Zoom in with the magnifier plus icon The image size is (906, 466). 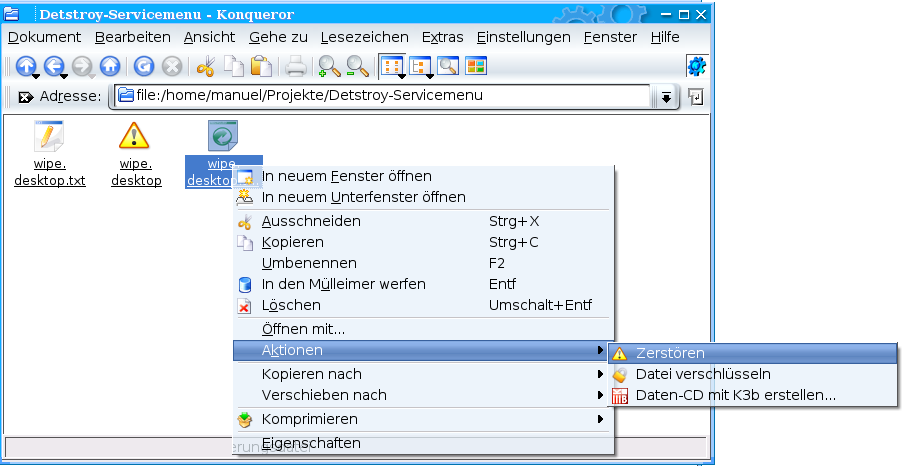[329, 66]
